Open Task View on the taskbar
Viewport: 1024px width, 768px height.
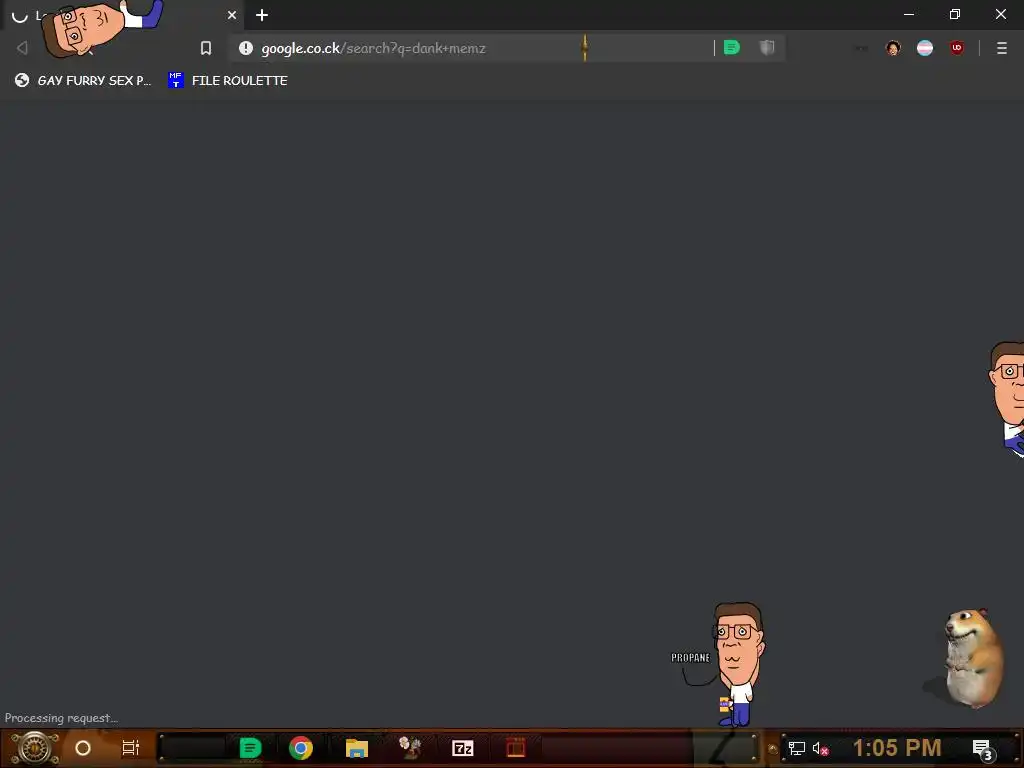point(131,748)
